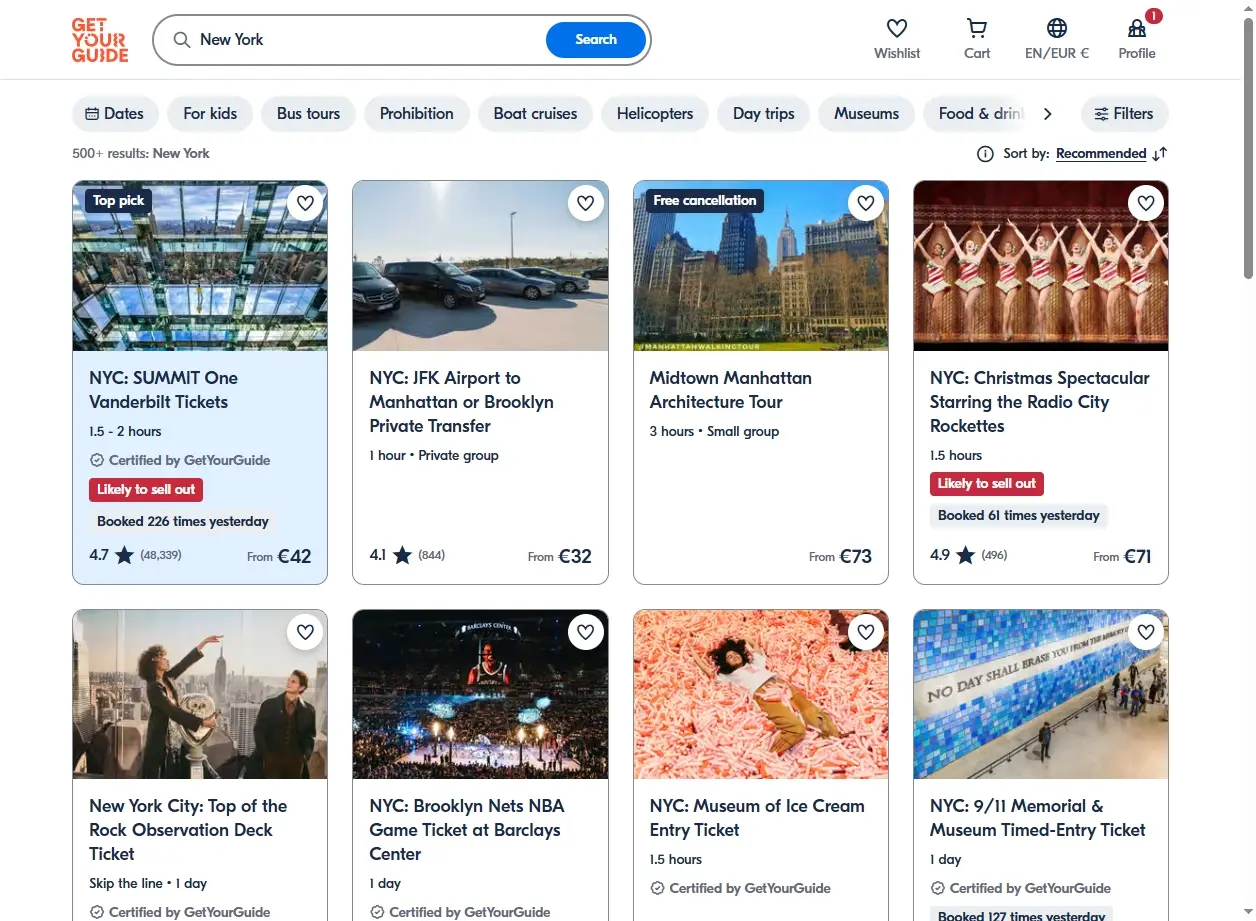Select the Museums filter chip
This screenshot has height=921, width=1256.
tap(867, 114)
